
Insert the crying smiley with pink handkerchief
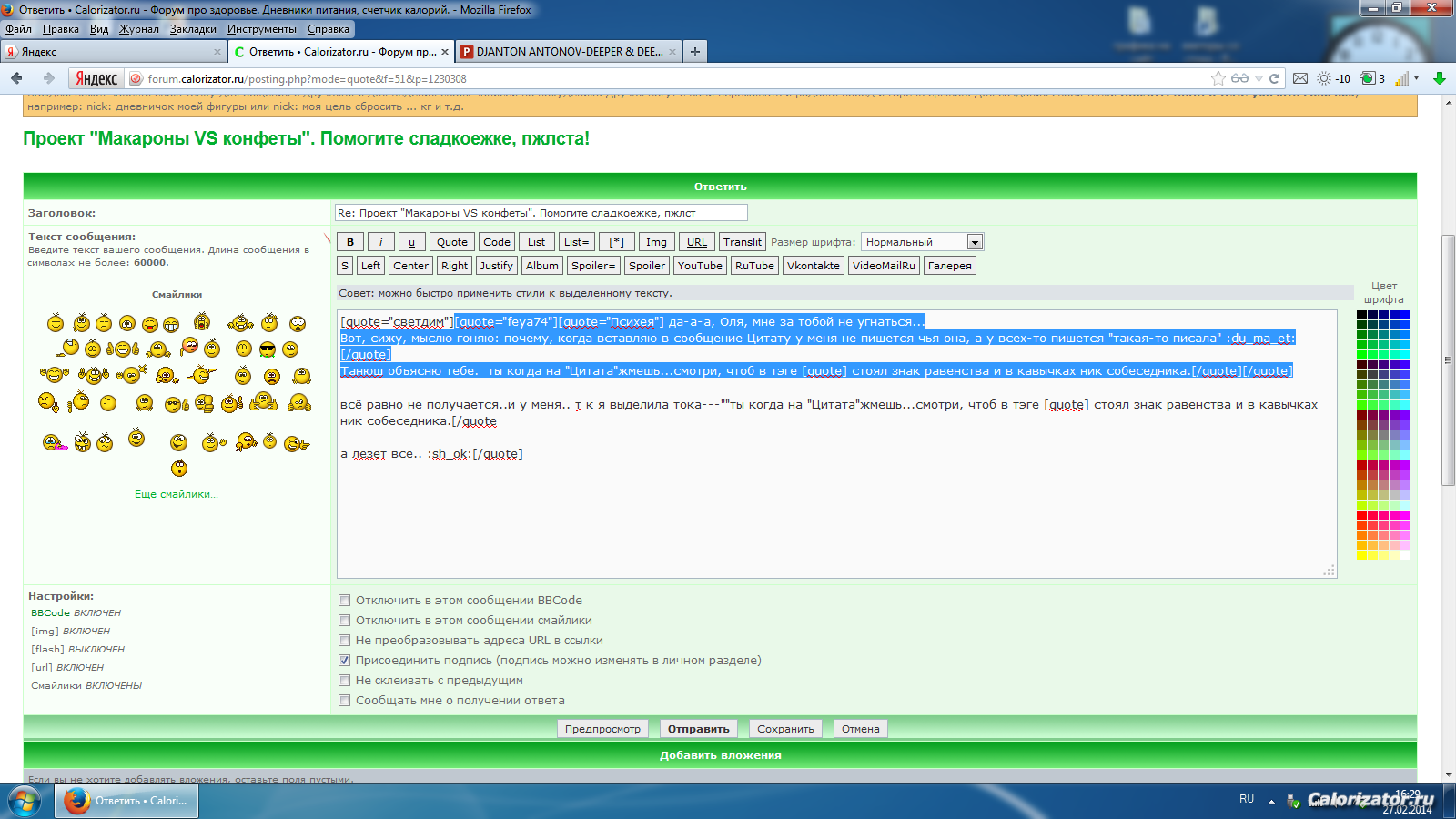click(56, 443)
